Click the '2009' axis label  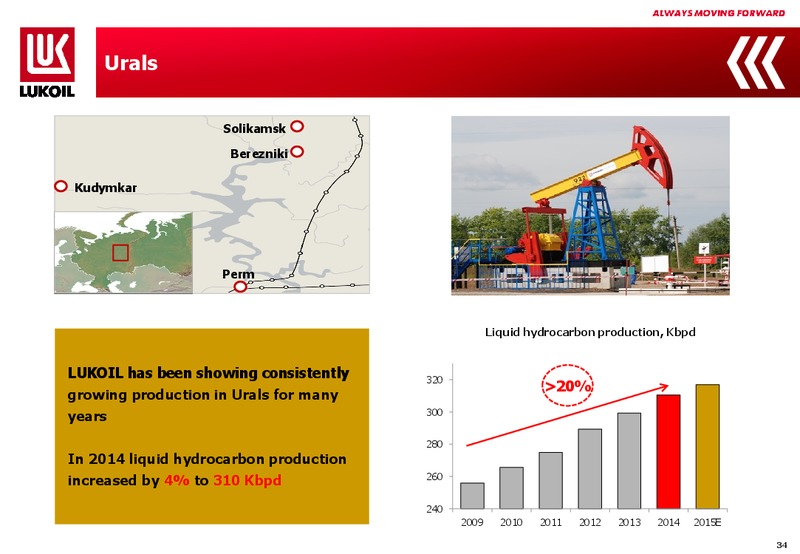[472, 522]
